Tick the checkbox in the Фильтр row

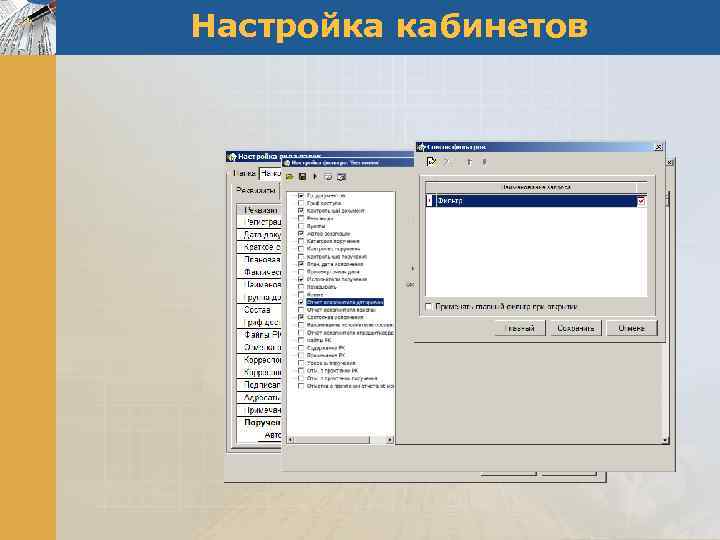point(641,201)
